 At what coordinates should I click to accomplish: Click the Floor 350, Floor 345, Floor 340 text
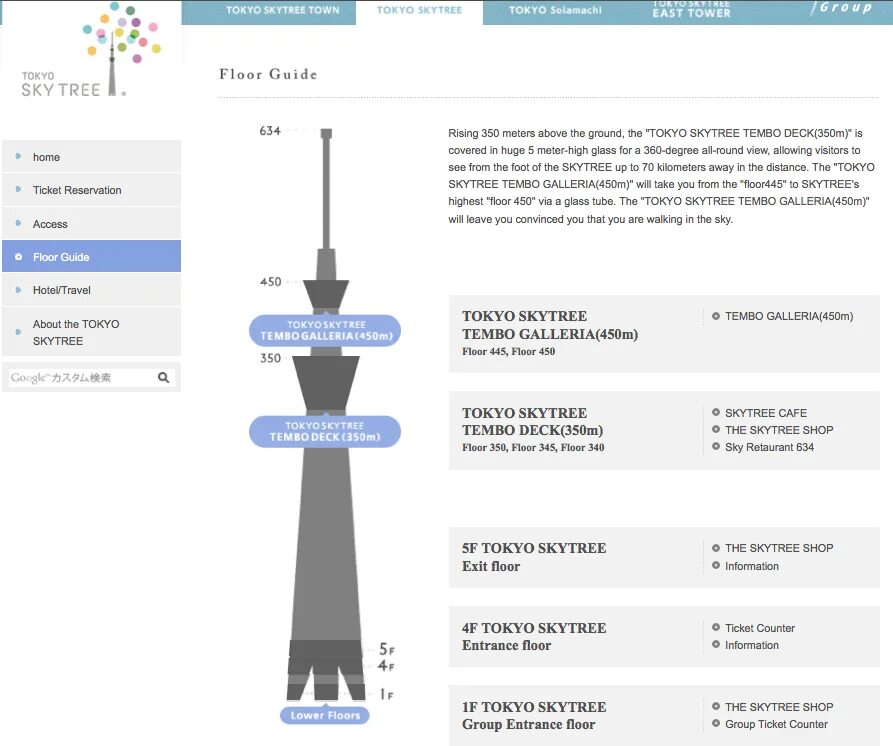pyautogui.click(x=533, y=448)
